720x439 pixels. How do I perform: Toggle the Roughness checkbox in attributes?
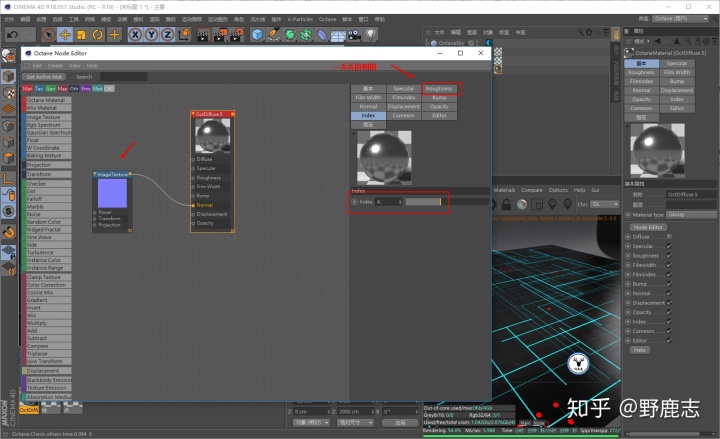pyautogui.click(x=669, y=256)
